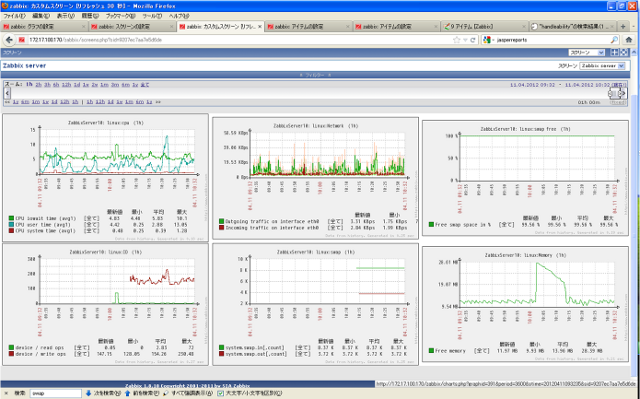Click the timeline left scroll arrow
Screen dimensions: 640x399
pos(7,93)
